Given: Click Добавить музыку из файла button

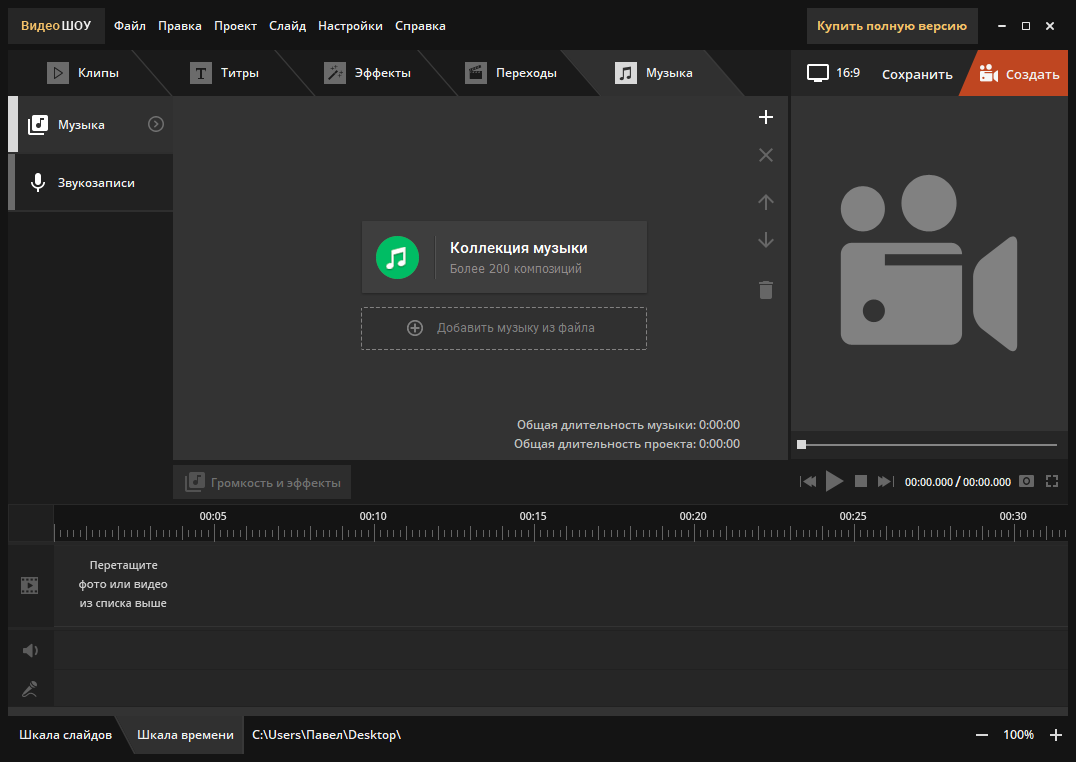Looking at the screenshot, I should click(x=504, y=328).
